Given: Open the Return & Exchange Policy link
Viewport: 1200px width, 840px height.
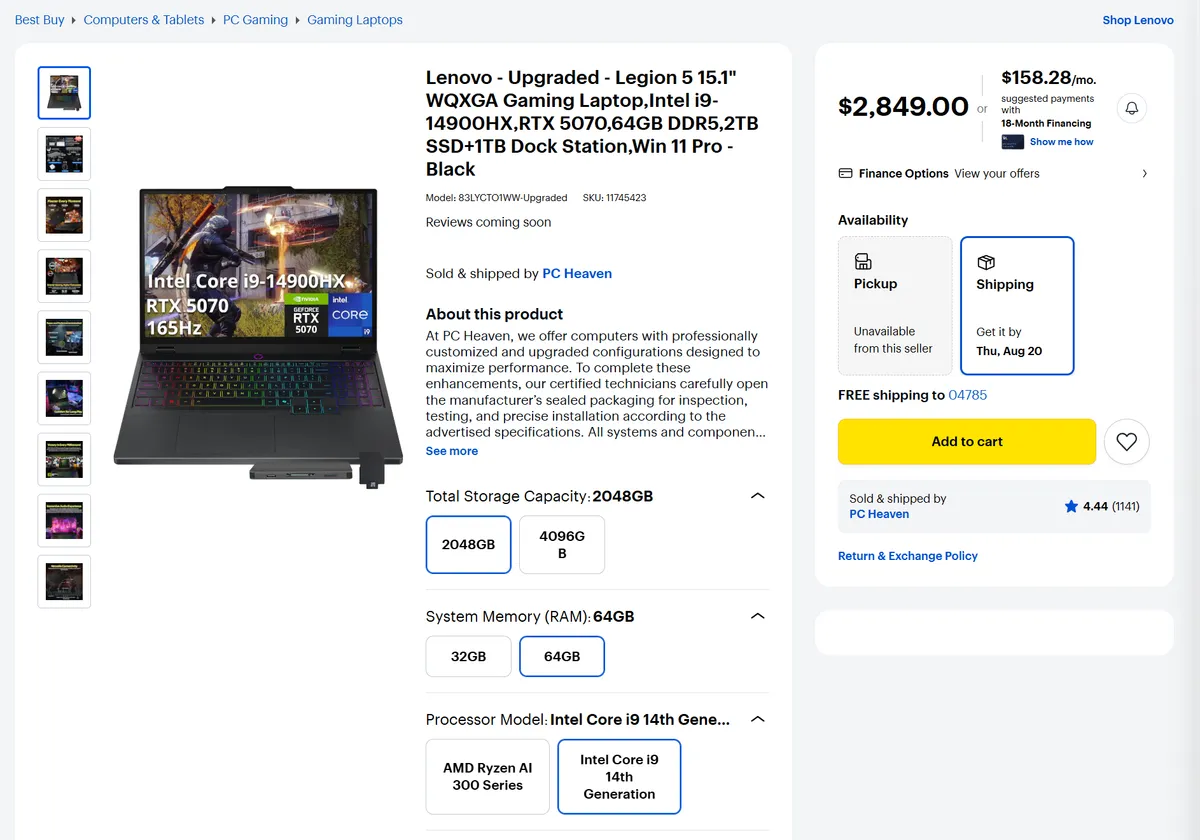Looking at the screenshot, I should coord(908,556).
